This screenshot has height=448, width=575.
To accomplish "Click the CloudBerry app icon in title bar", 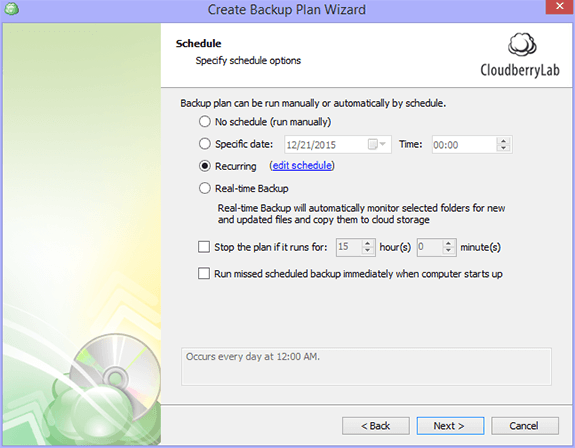I will coord(11,9).
